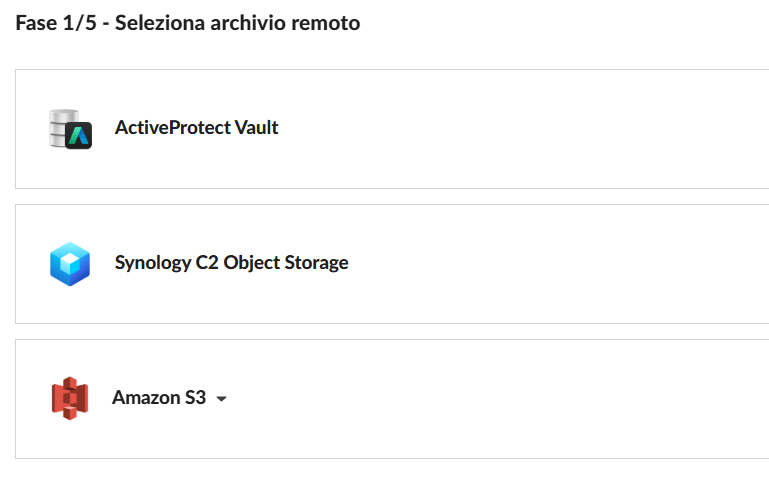Choose the Amazon S3 text label
The image size is (769, 485).
[158, 398]
